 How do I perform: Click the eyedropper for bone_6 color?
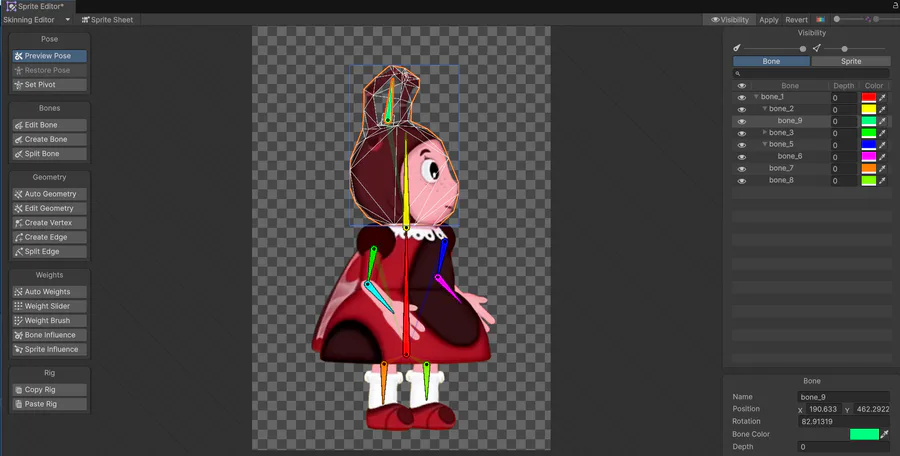click(x=883, y=157)
